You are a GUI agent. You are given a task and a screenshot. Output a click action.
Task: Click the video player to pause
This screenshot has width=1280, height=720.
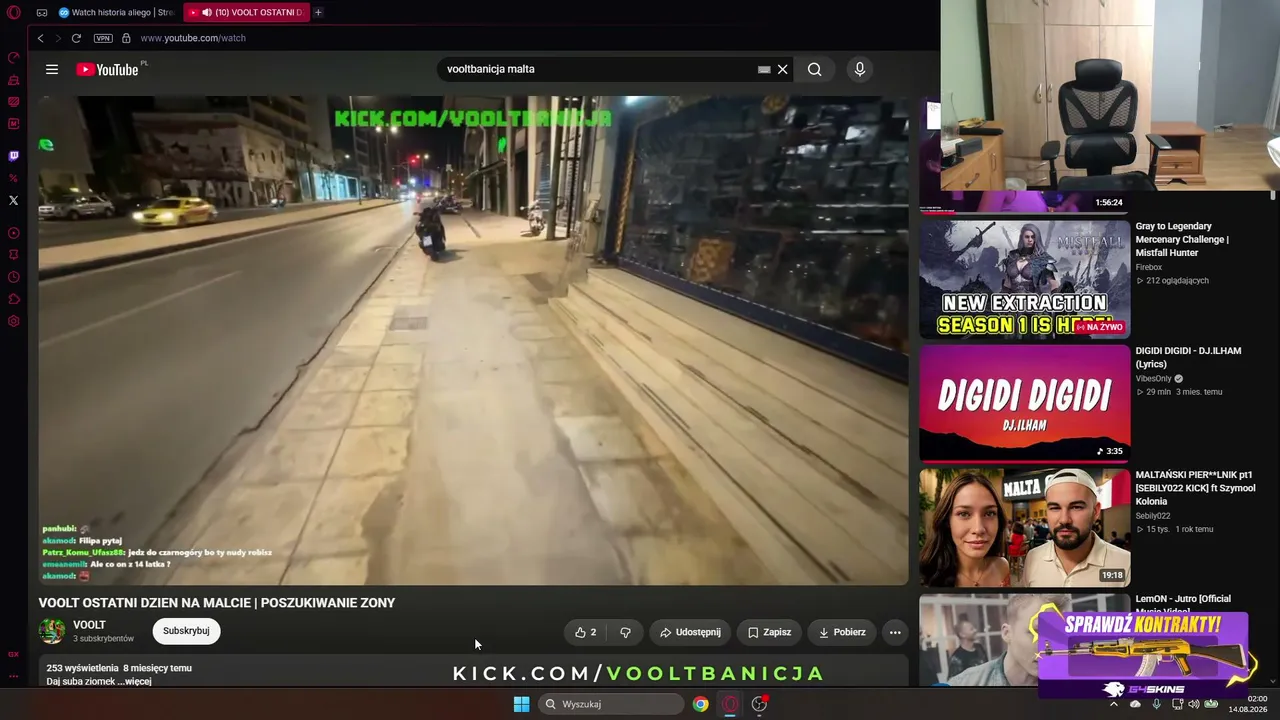coord(473,340)
